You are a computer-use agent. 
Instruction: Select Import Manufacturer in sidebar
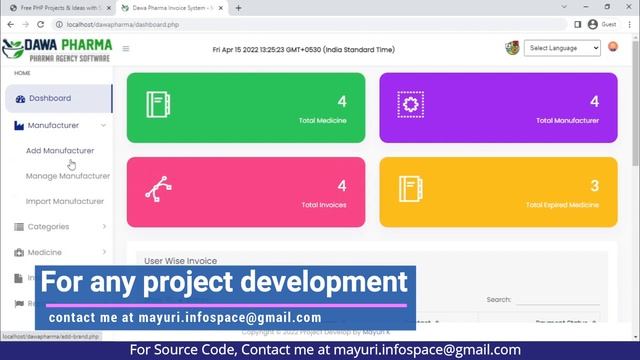[65, 201]
